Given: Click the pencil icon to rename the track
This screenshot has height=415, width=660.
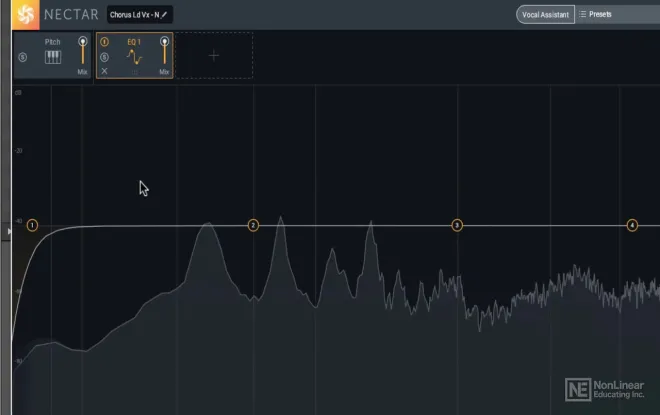Looking at the screenshot, I should pyautogui.click(x=165, y=14).
